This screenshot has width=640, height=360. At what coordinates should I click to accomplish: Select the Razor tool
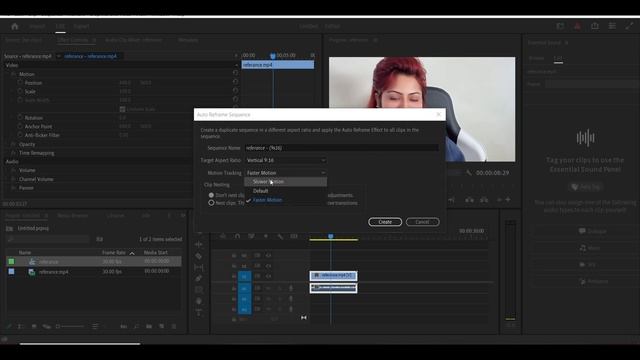coord(199,256)
